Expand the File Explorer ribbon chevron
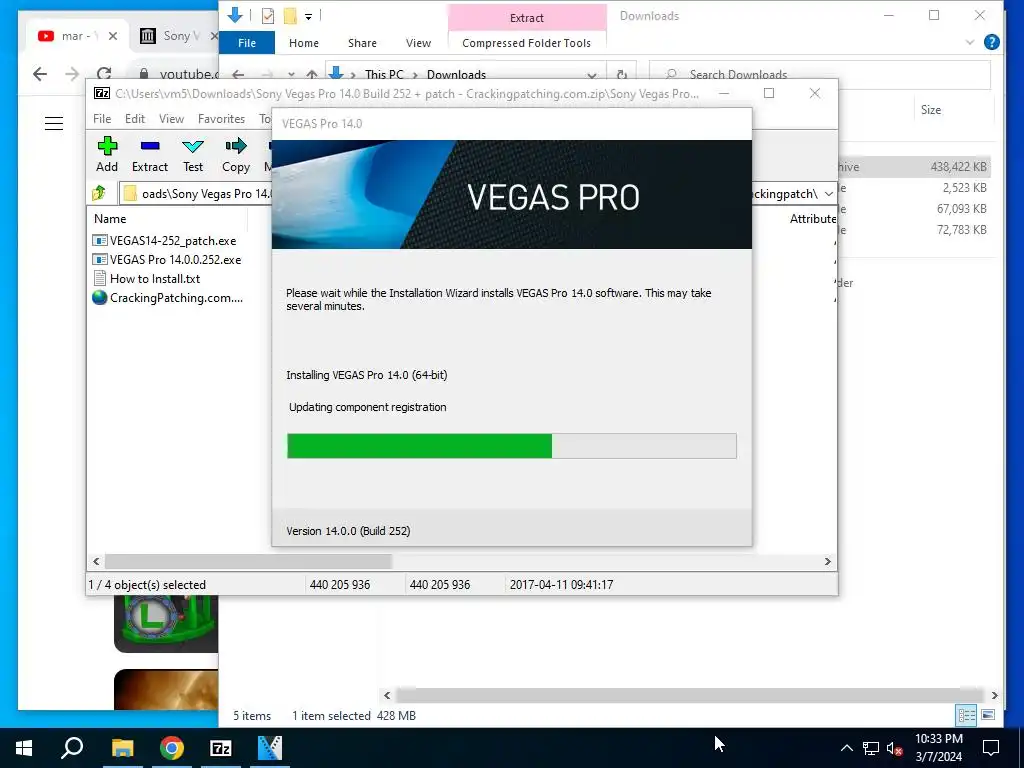The width and height of the screenshot is (1024, 768). [x=969, y=42]
